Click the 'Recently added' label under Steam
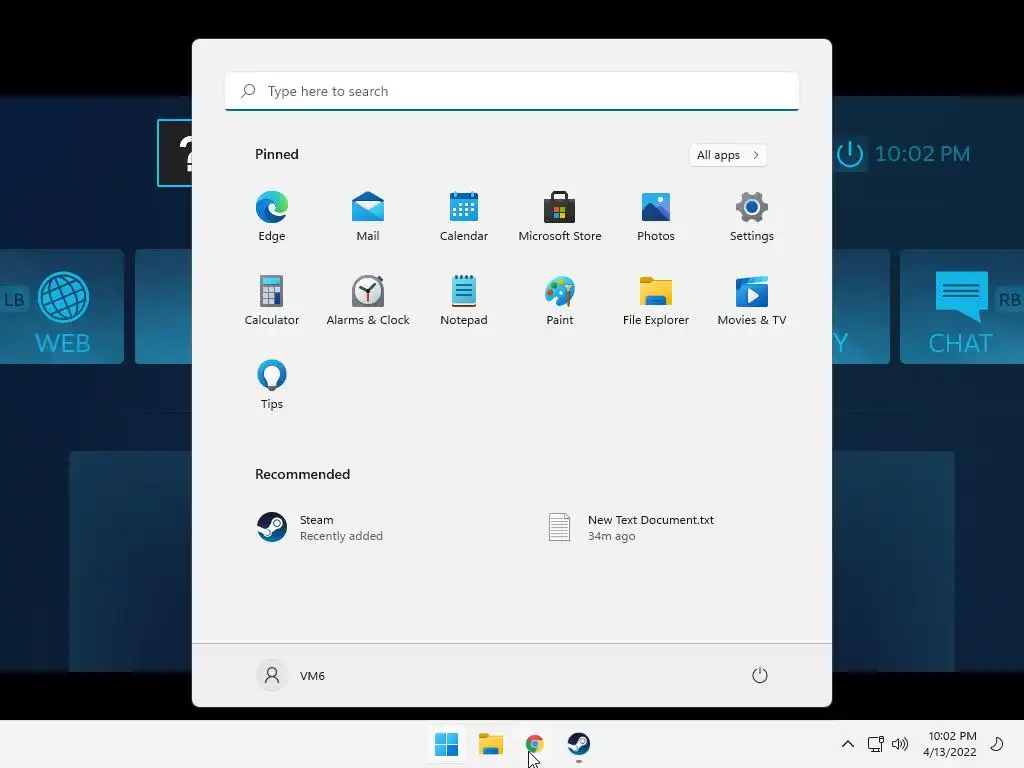The width and height of the screenshot is (1024, 768). 341,536
